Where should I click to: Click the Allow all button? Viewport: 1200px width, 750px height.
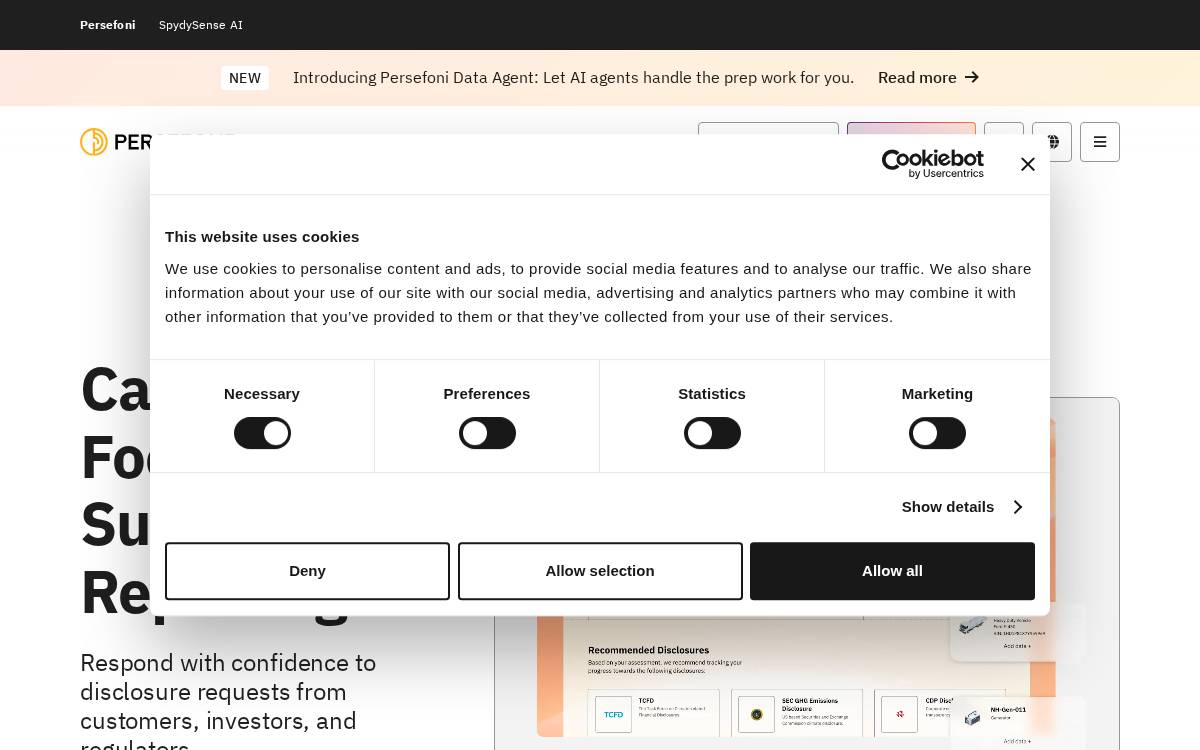click(892, 571)
